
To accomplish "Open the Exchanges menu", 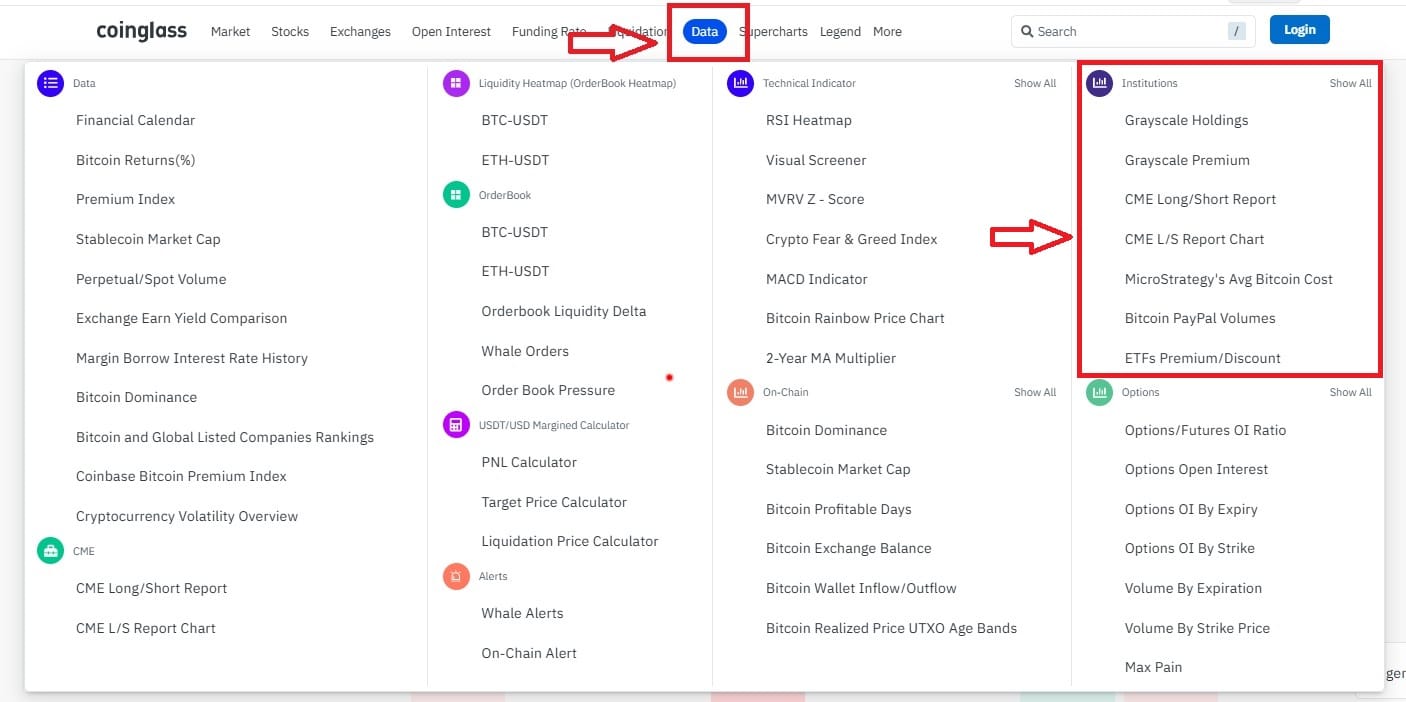I will coord(360,32).
